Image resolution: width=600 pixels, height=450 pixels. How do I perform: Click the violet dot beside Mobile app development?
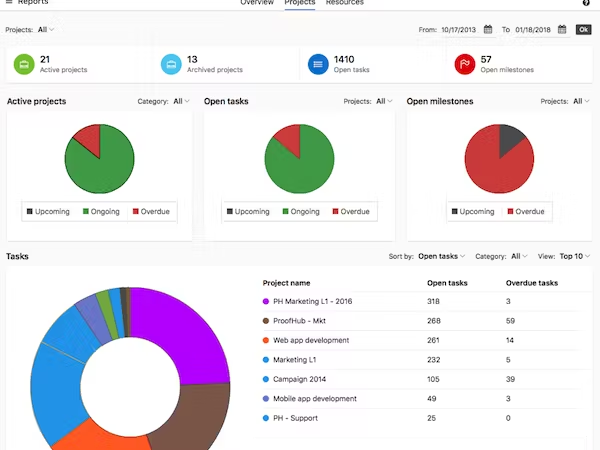(266, 399)
